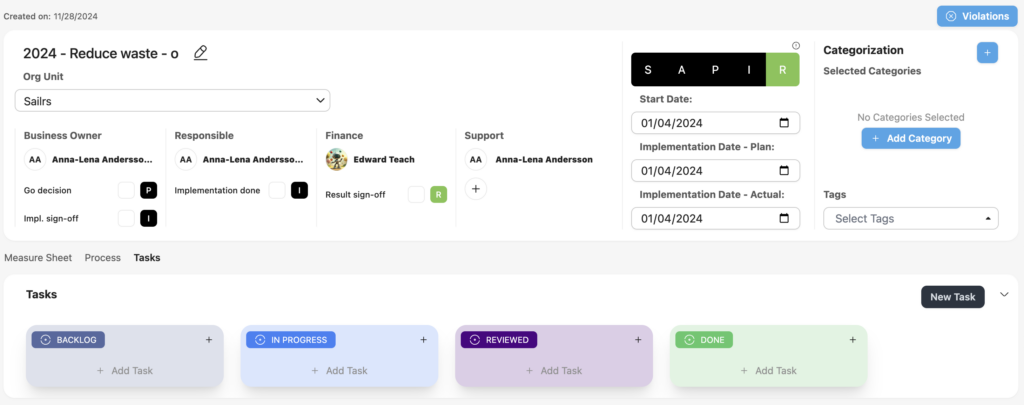Tick the Go decision checkbox
Screen dimensions: 1024x405
click(127, 190)
